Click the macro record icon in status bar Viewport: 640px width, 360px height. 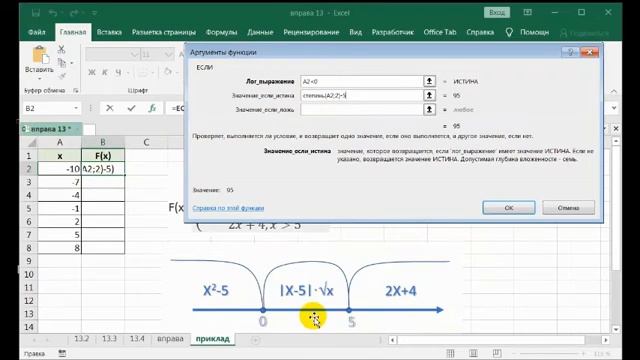(62, 353)
